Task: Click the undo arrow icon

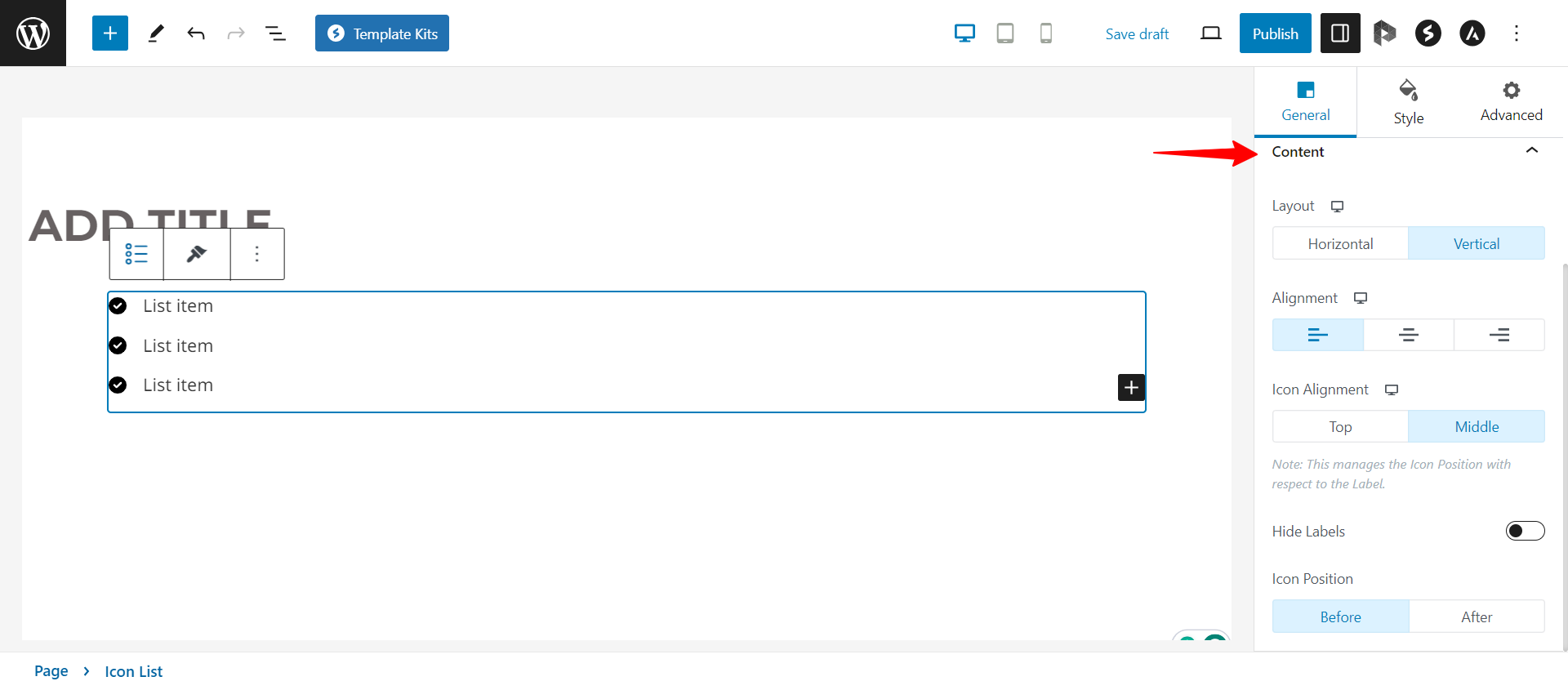Action: pyautogui.click(x=196, y=33)
